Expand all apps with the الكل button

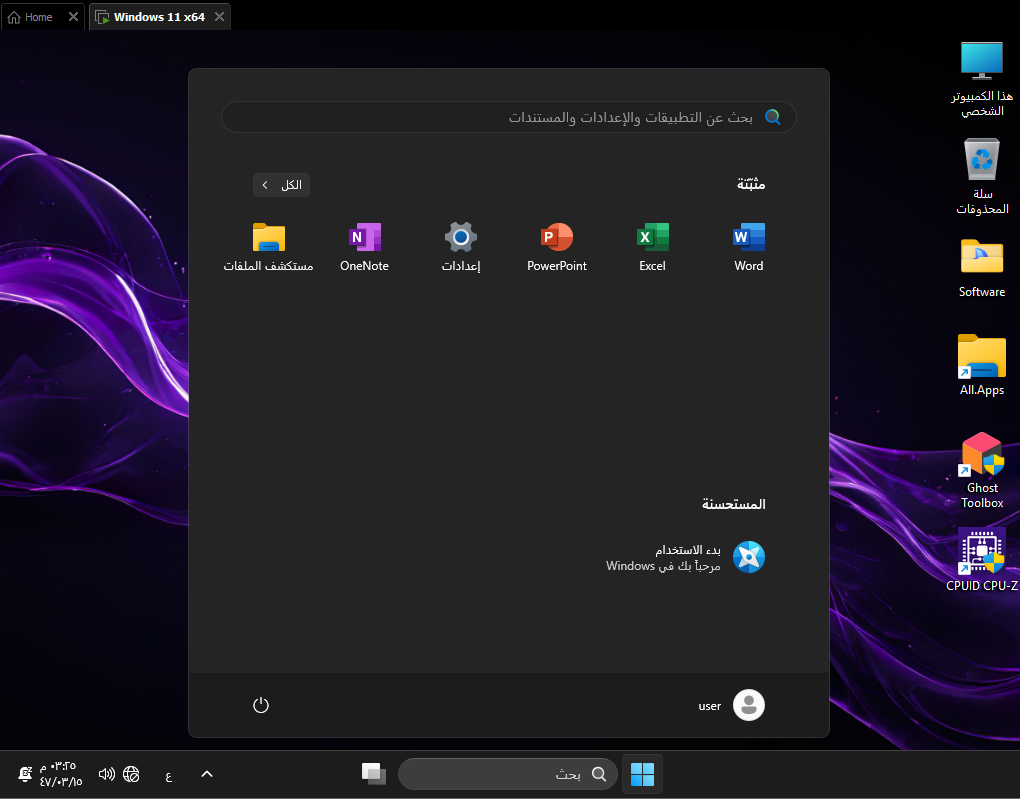[282, 185]
